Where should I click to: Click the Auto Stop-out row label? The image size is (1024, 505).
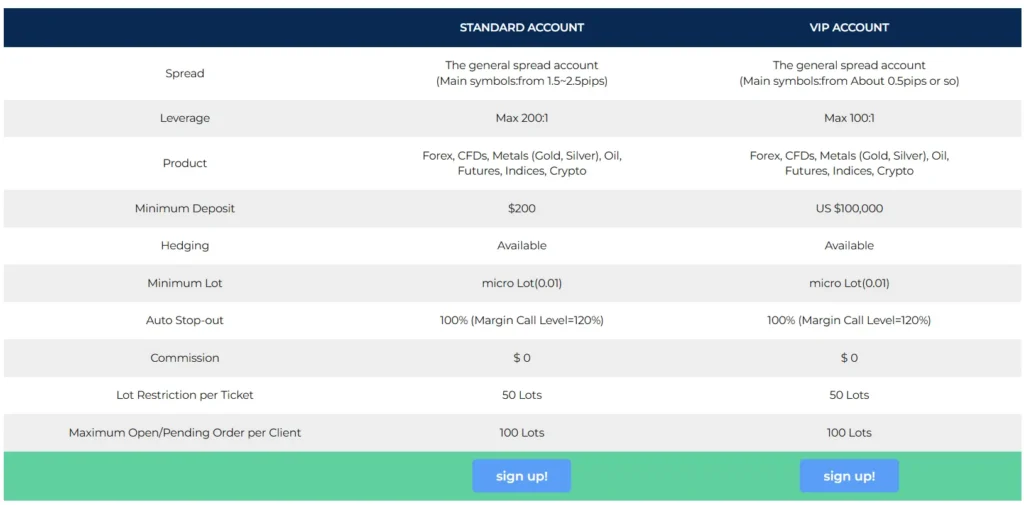point(185,320)
